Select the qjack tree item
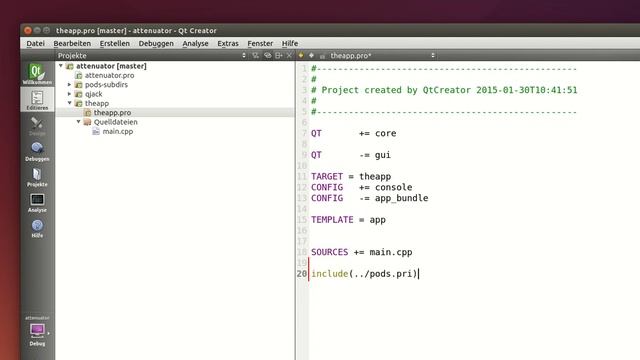This screenshot has width=640, height=360. pos(93,94)
